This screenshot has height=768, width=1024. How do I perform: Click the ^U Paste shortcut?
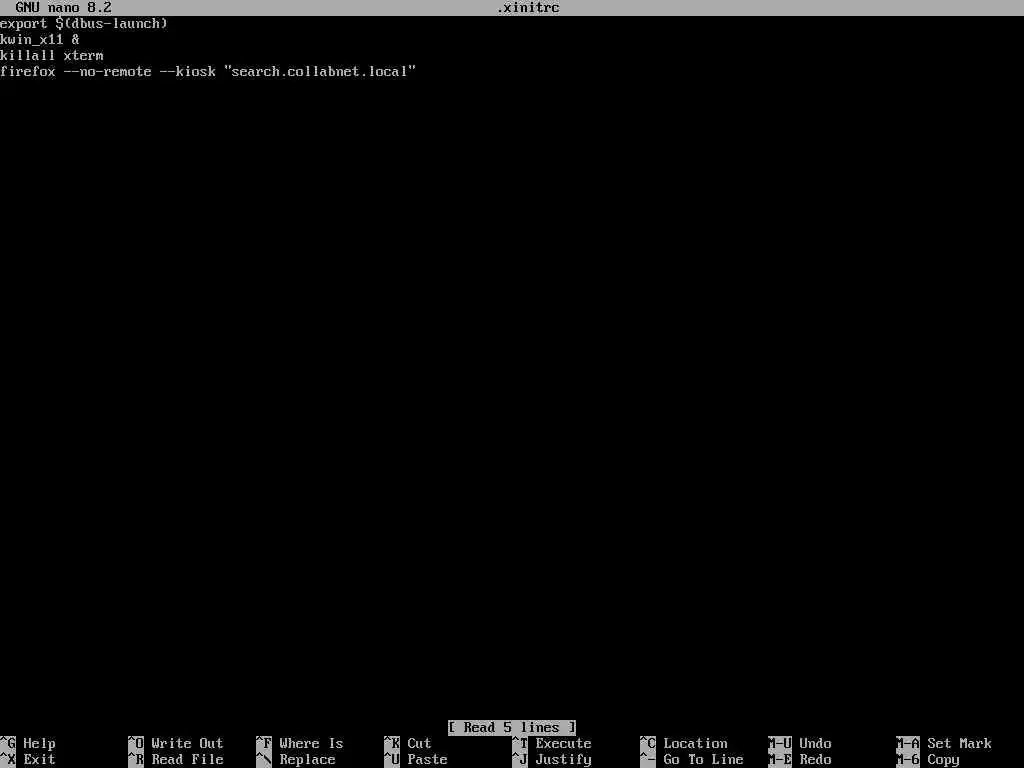coord(415,760)
